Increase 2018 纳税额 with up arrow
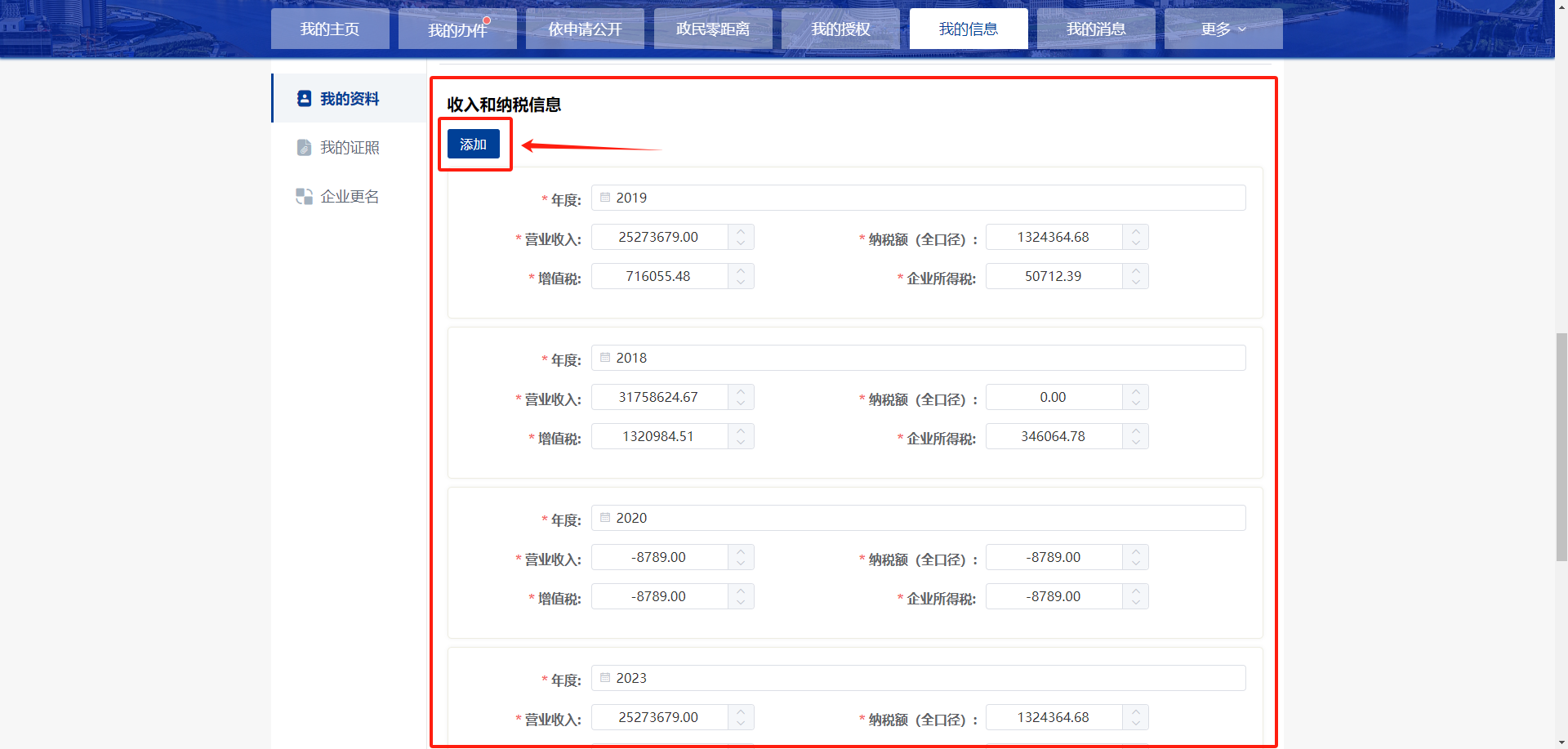The height and width of the screenshot is (749, 1568). [x=1136, y=391]
